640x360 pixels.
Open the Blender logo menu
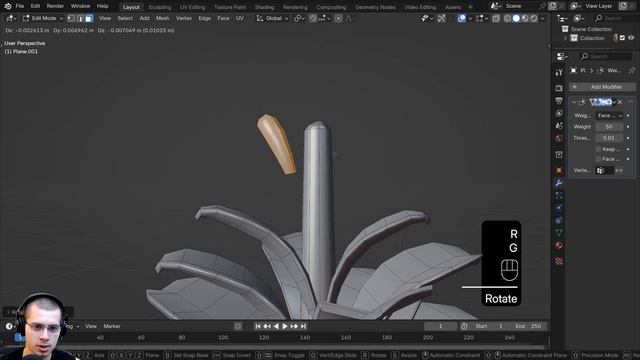[7, 6]
